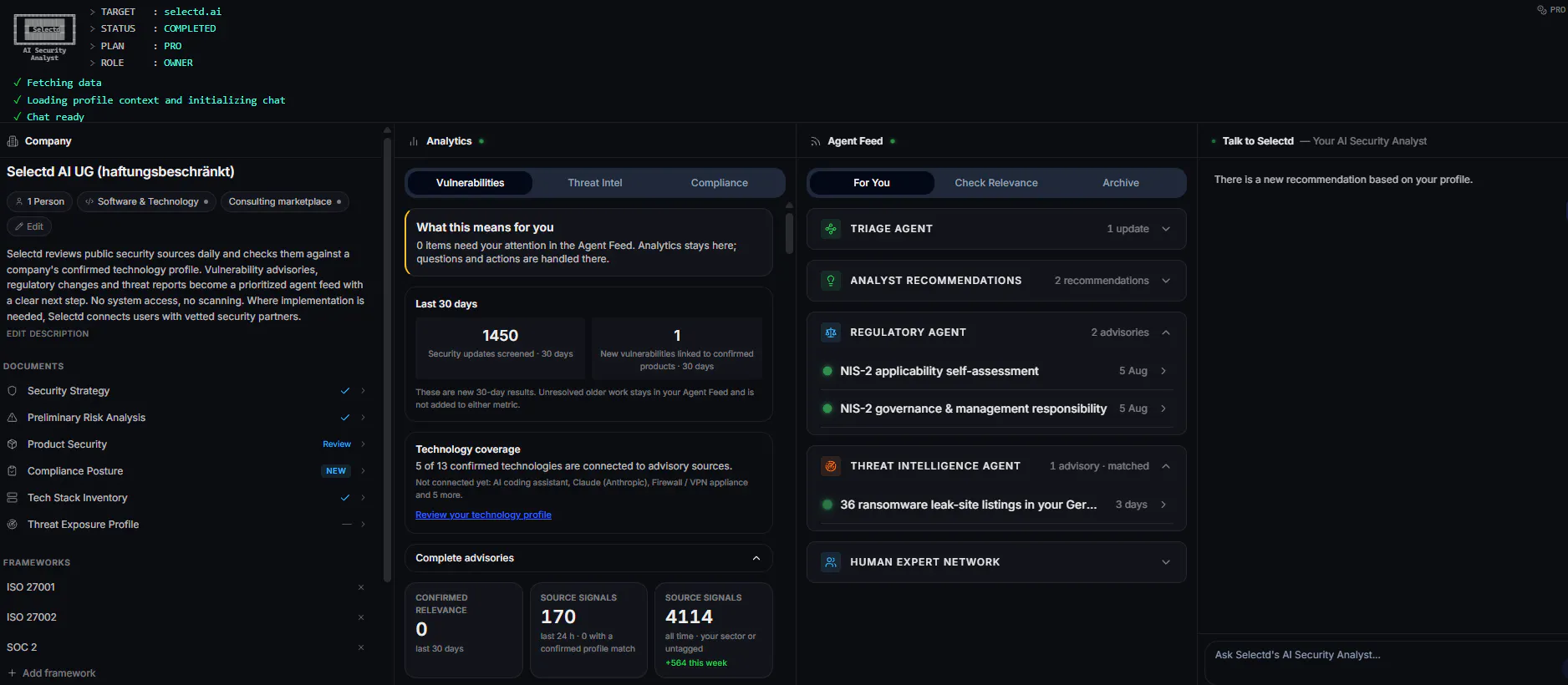The width and height of the screenshot is (1568, 685).
Task: Remove the ISO 27002 framework
Action: coord(361,617)
